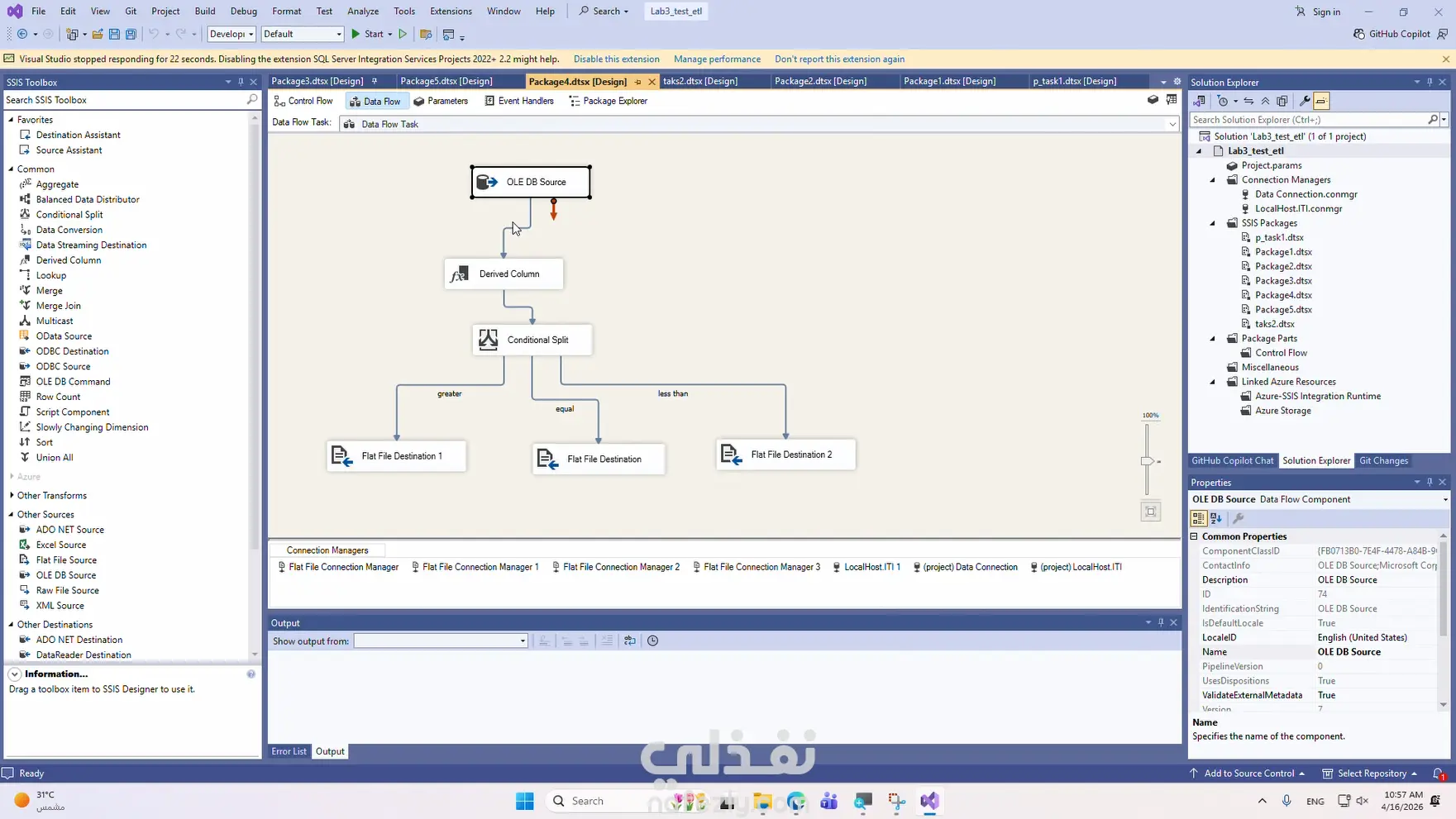Click Don't report this extension again link
This screenshot has height=819, width=1456.
click(839, 60)
